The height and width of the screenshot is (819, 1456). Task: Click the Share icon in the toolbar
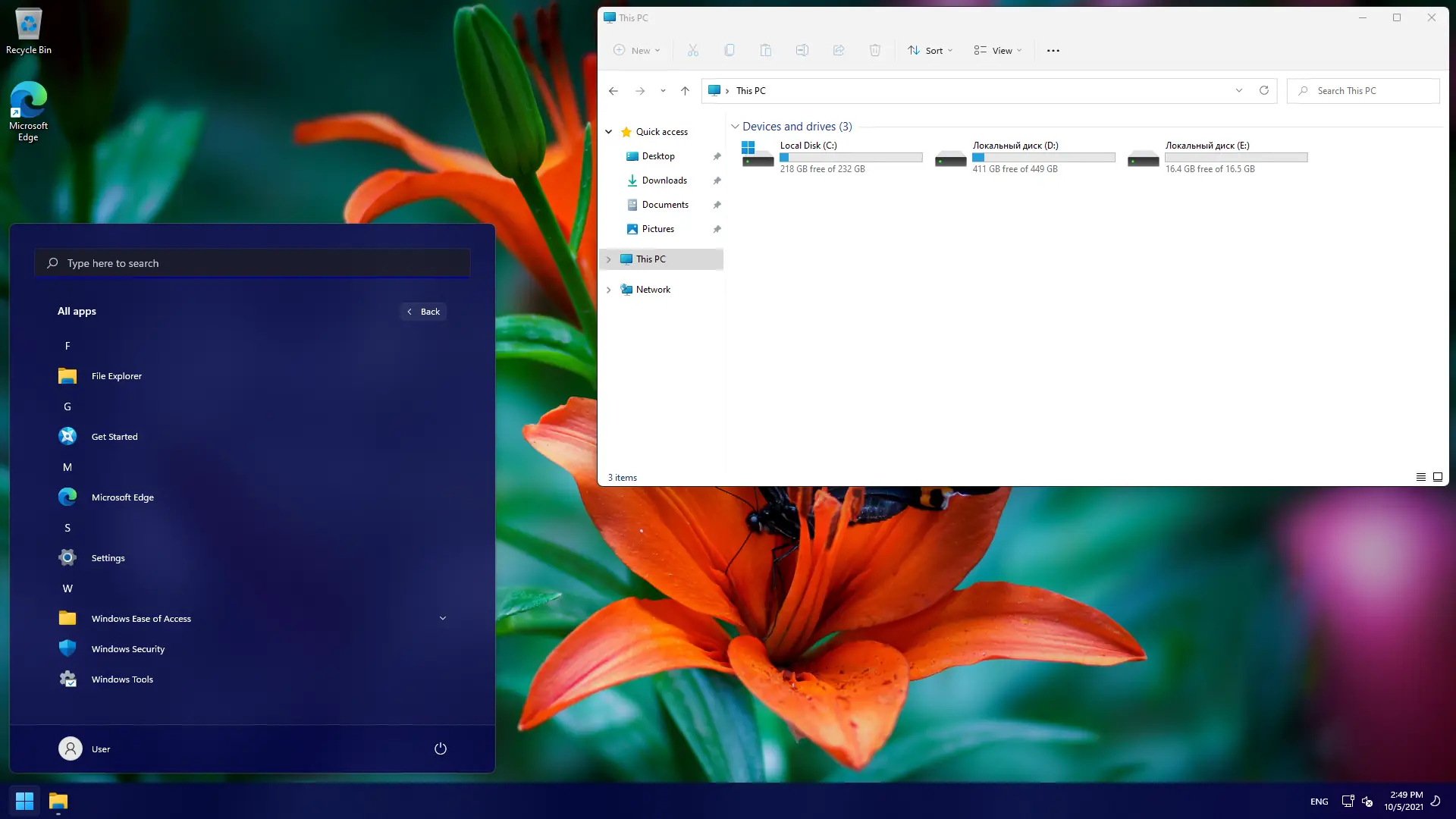point(839,50)
